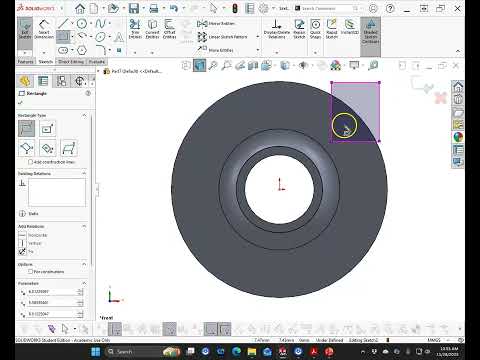The image size is (480, 360).
Task: Toggle Instant2D
Action: click(349, 27)
